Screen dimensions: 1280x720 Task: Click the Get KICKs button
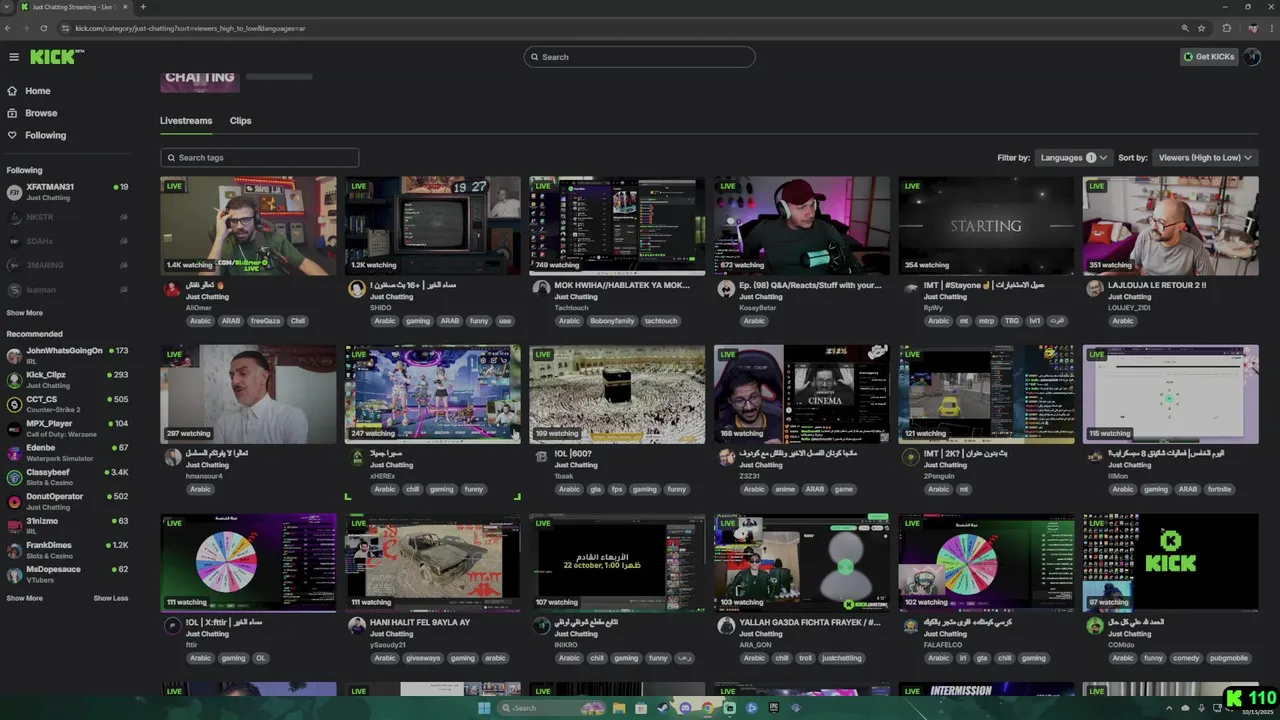[x=1209, y=57]
